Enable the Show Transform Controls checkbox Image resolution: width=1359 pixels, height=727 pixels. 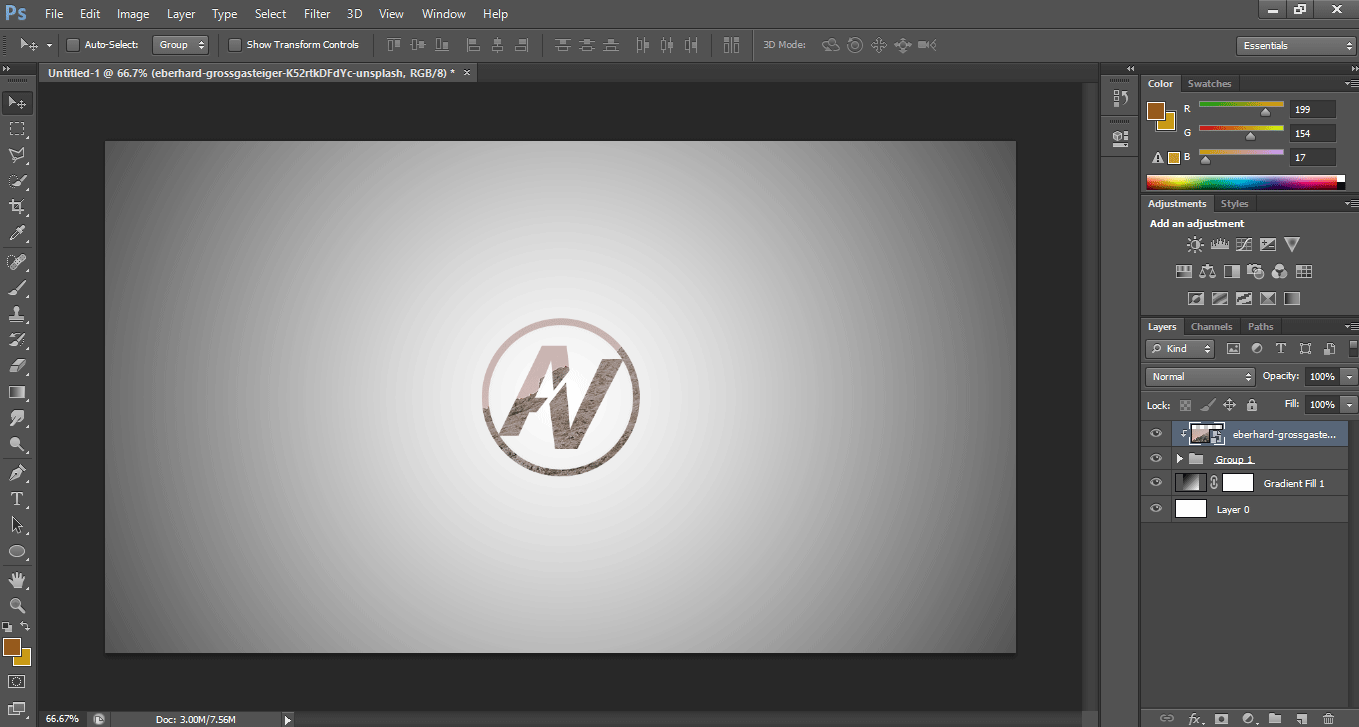pos(235,44)
